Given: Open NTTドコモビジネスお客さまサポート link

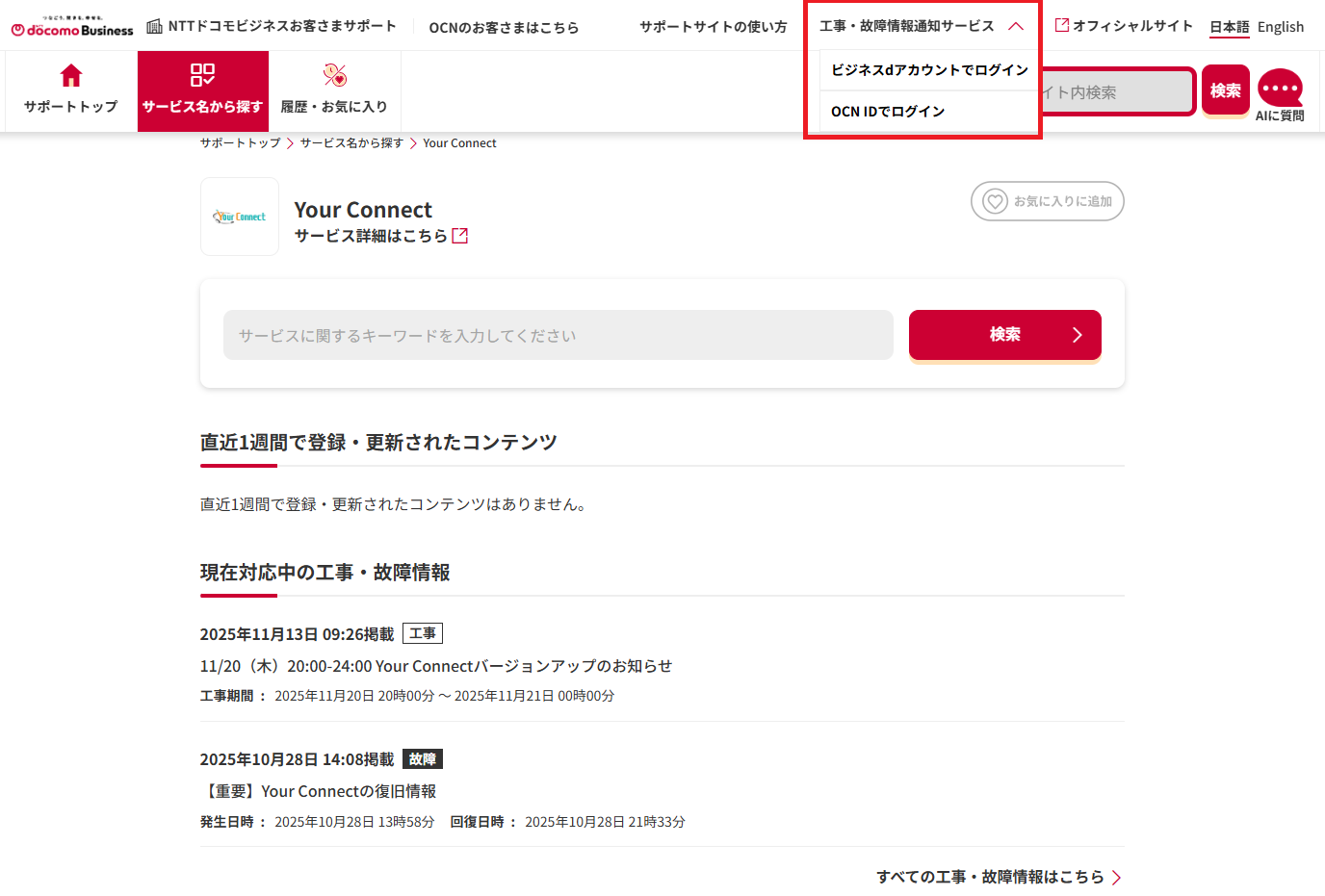Looking at the screenshot, I should [282, 26].
